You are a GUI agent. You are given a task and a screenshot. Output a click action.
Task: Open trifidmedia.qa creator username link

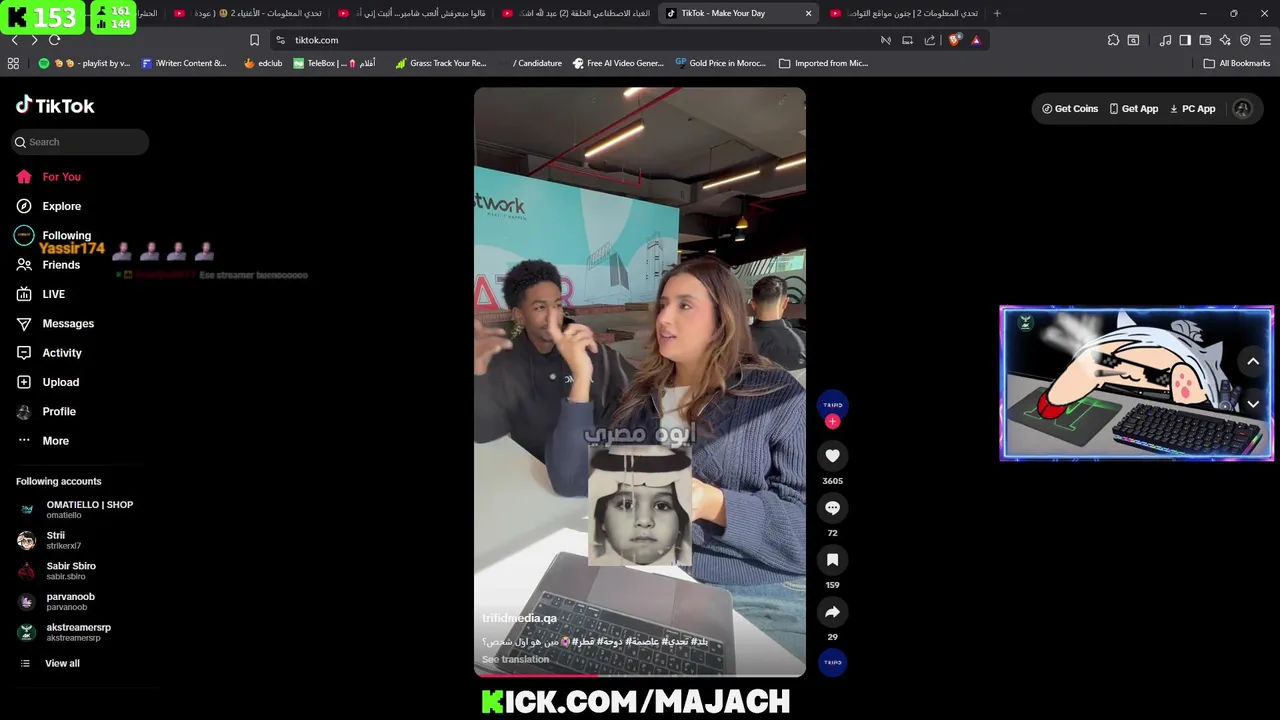pyautogui.click(x=519, y=618)
